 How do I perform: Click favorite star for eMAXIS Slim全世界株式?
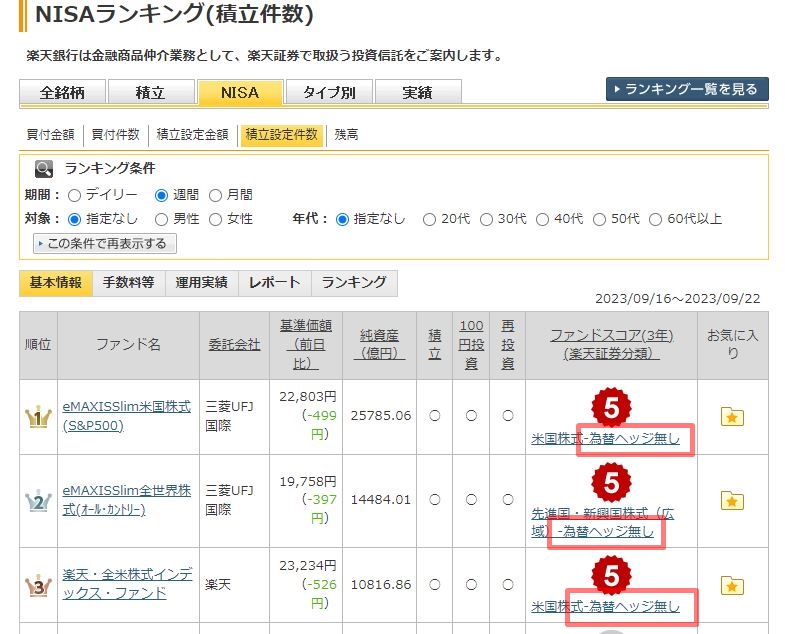coord(732,501)
